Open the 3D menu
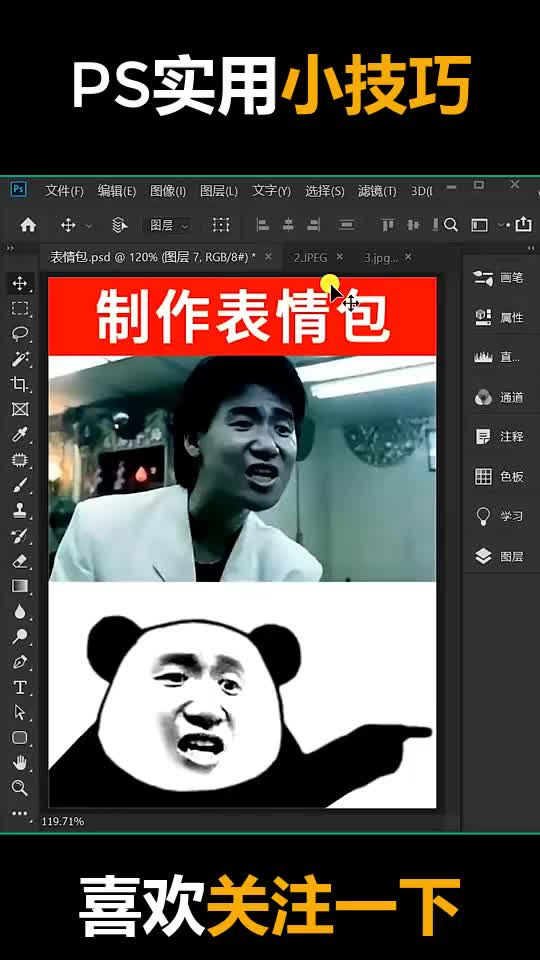The width and height of the screenshot is (540, 960). click(421, 191)
